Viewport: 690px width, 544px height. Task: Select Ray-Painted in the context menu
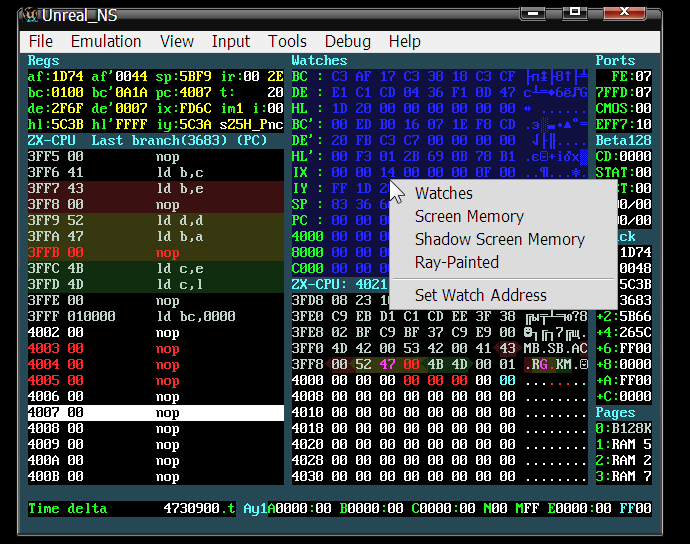point(456,262)
